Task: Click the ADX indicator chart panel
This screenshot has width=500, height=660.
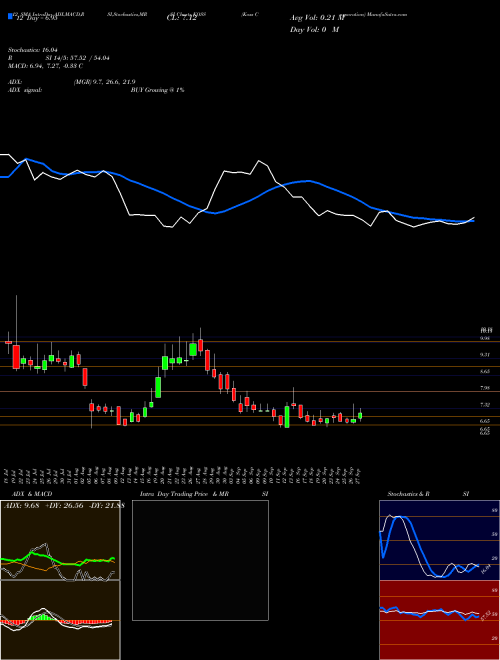Action: 60,540
